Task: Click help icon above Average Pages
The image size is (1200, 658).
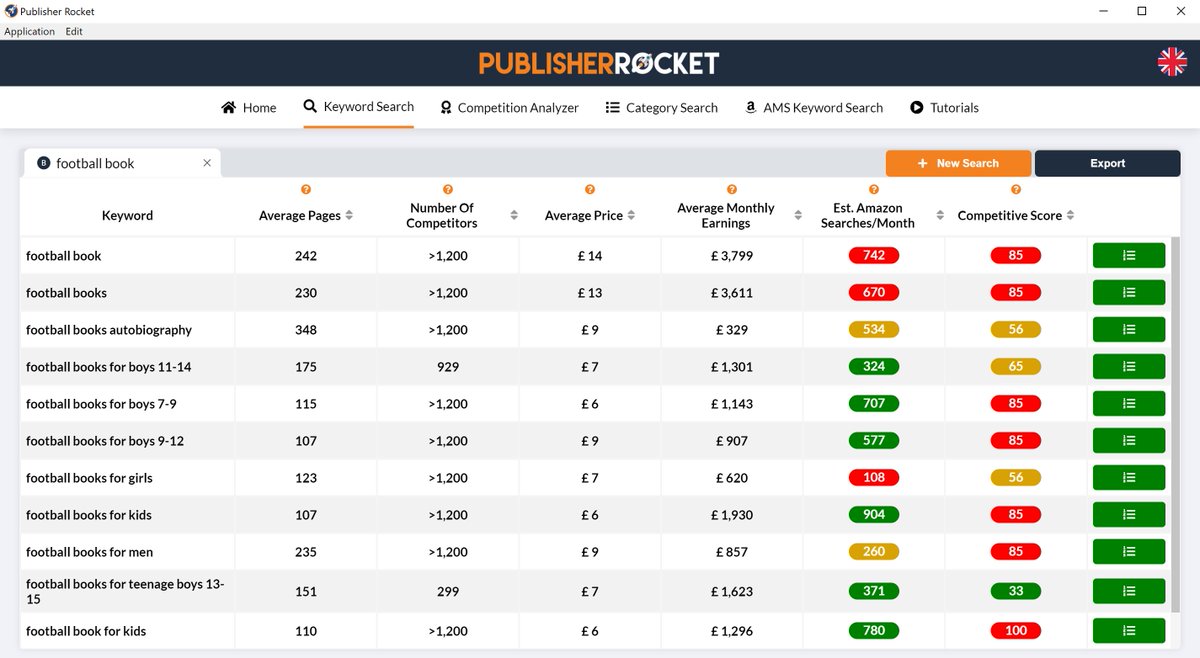Action: point(306,190)
